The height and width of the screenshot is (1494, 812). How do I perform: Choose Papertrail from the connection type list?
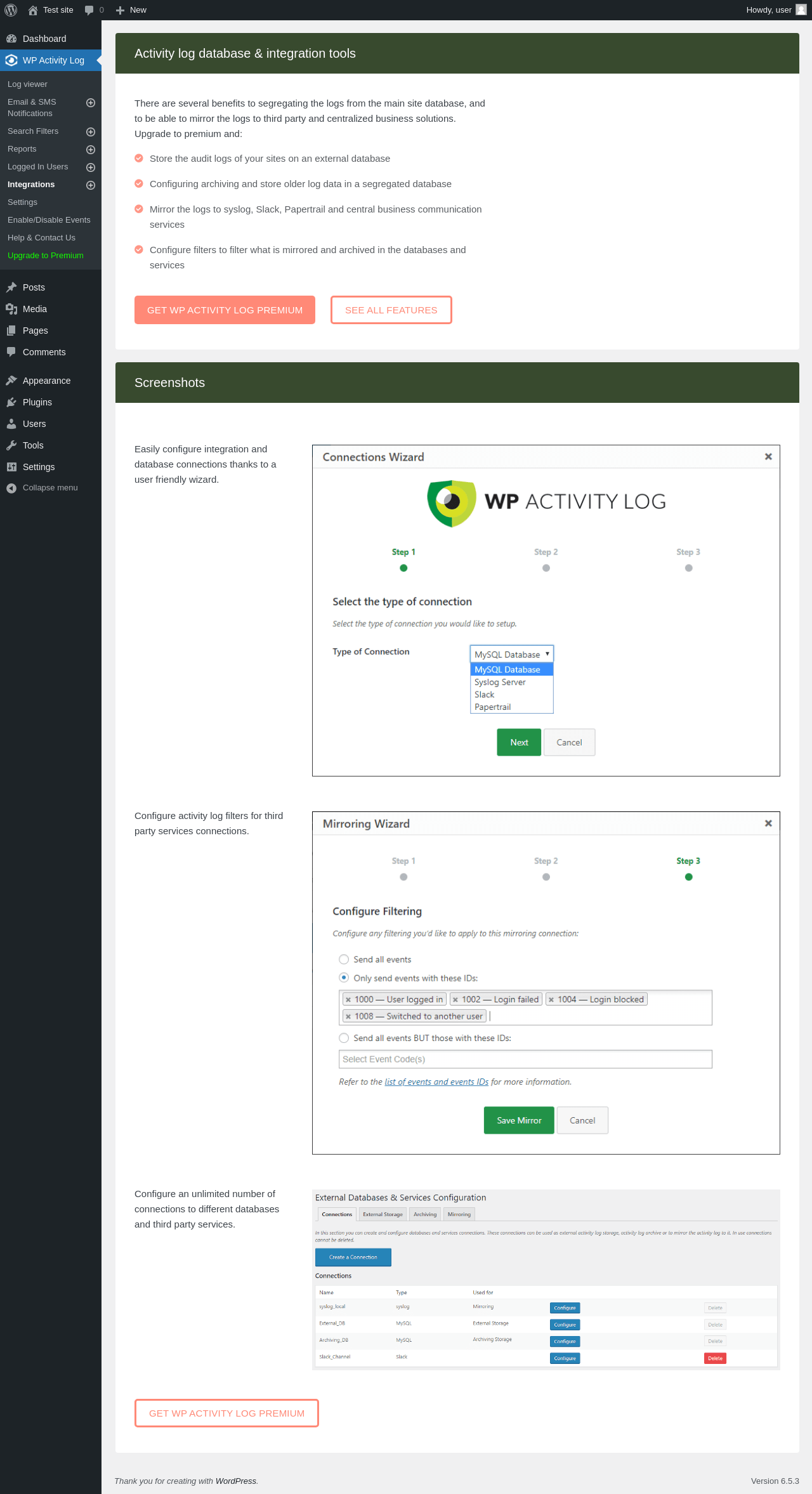click(x=511, y=707)
